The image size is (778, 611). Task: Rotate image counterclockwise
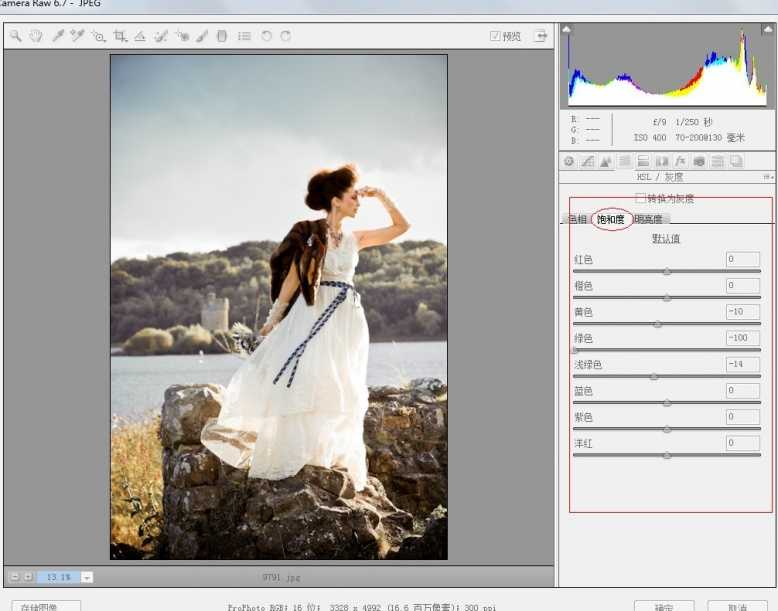click(266, 36)
